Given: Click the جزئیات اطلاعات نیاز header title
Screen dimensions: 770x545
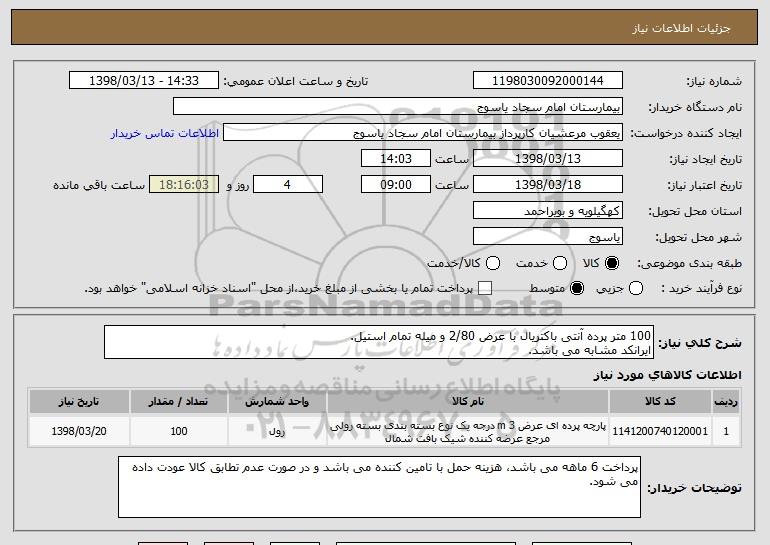Looking at the screenshot, I should pyautogui.click(x=681, y=28).
